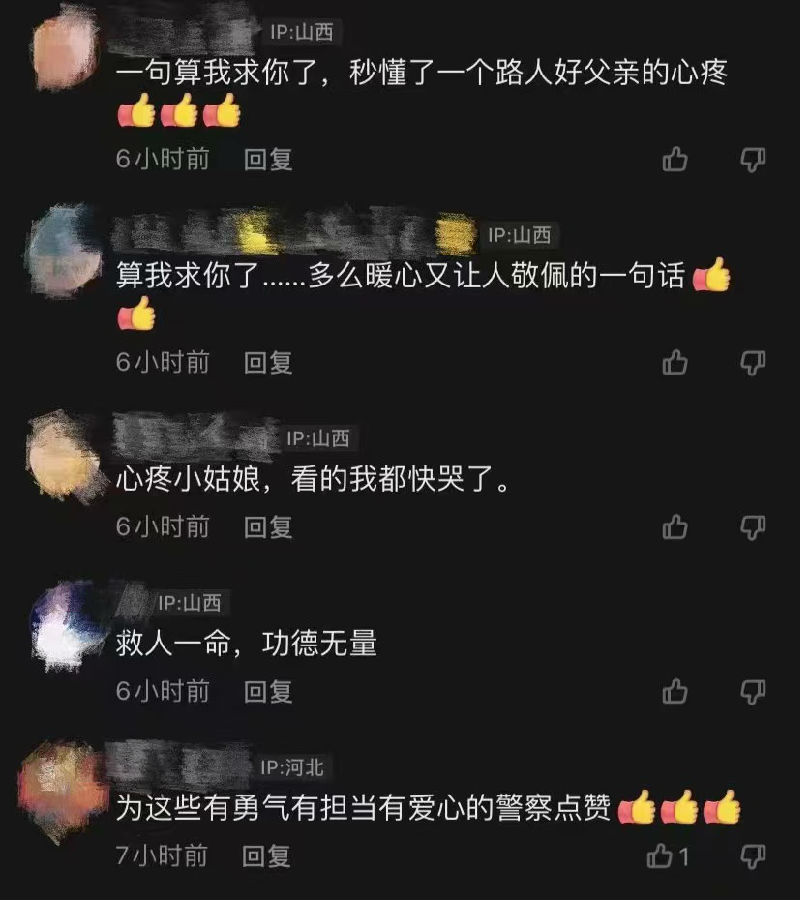Like the comment 心疼小姑娘，看的我都快哭了
This screenshot has height=900, width=800.
pyautogui.click(x=675, y=527)
